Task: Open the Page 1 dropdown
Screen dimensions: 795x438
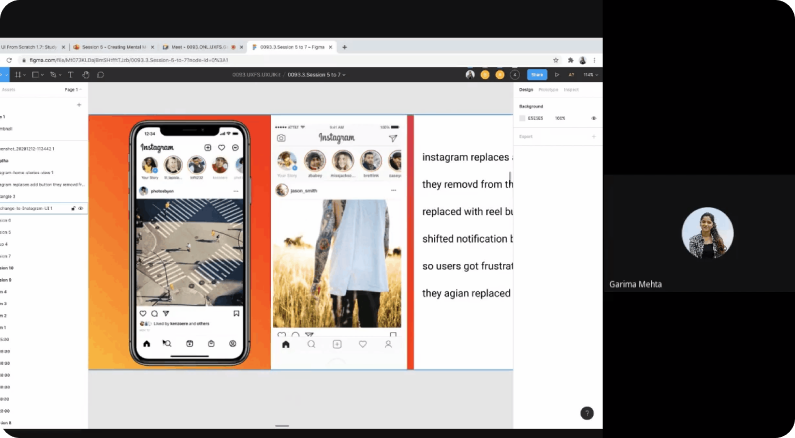Action: pyautogui.click(x=73, y=90)
